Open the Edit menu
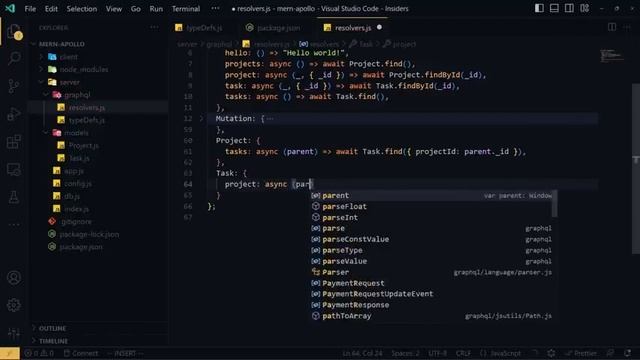The image size is (640, 360). pyautogui.click(x=51, y=9)
